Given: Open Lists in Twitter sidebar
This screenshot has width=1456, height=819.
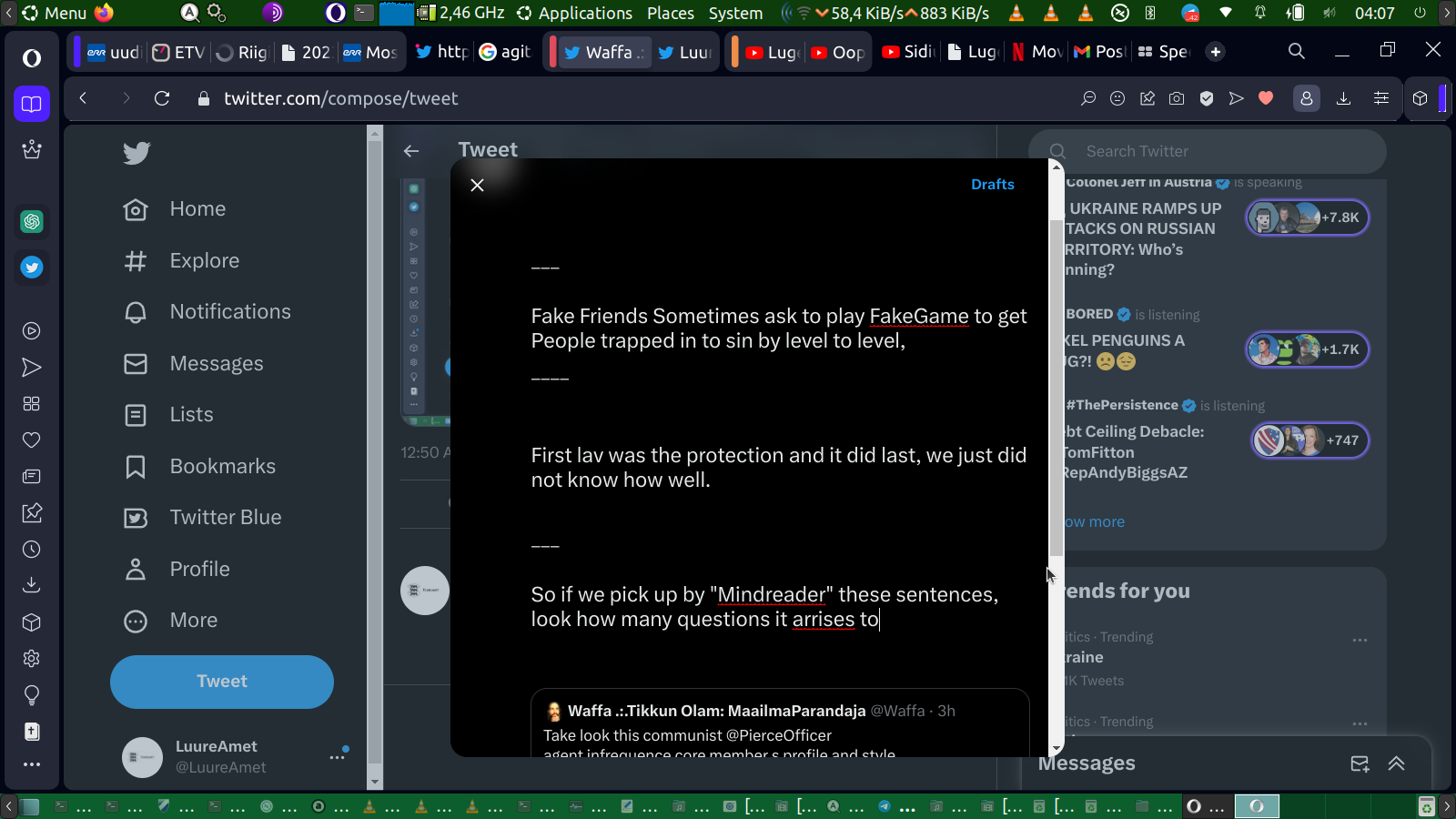Looking at the screenshot, I should coord(168,415).
